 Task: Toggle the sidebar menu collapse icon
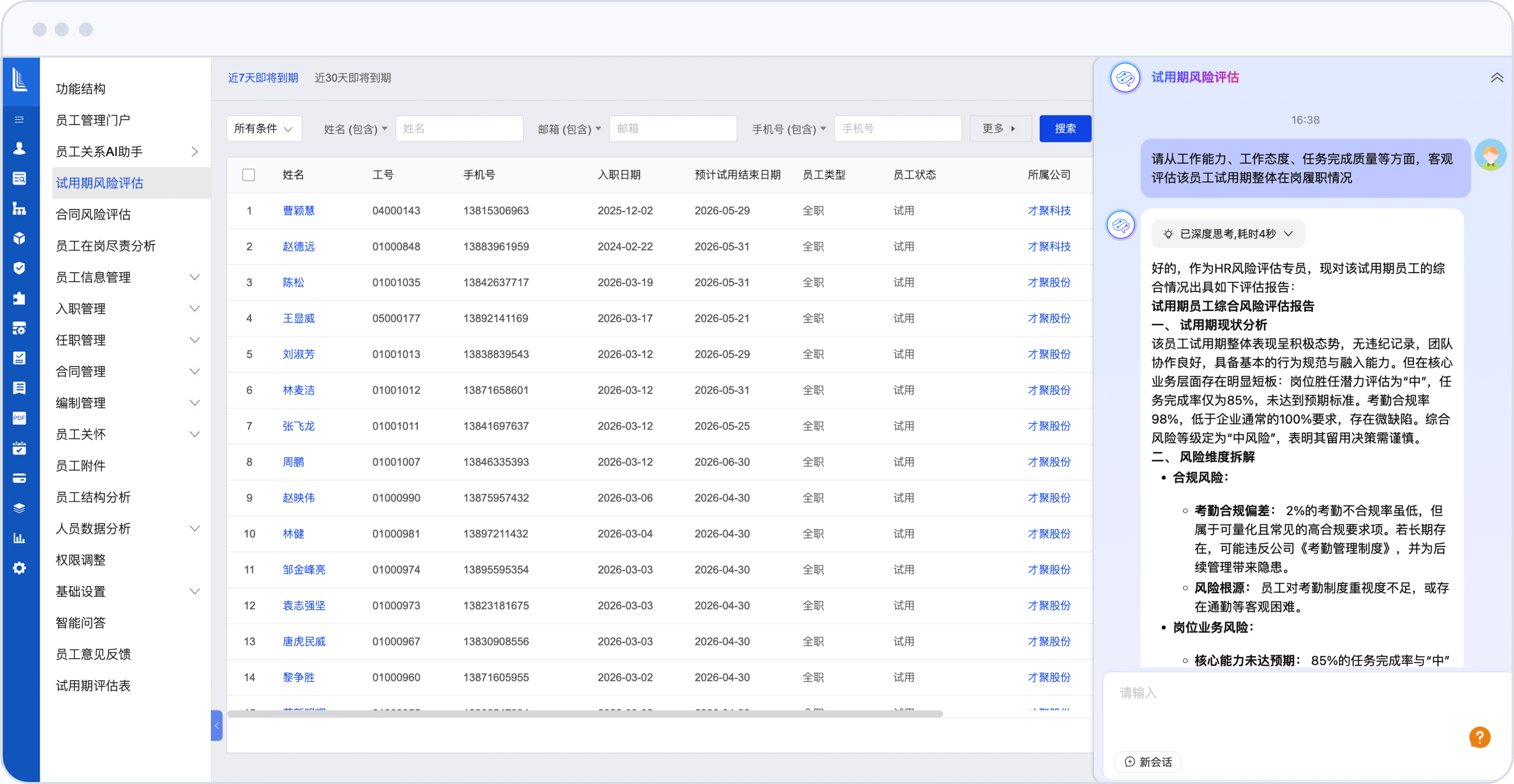tap(19, 119)
